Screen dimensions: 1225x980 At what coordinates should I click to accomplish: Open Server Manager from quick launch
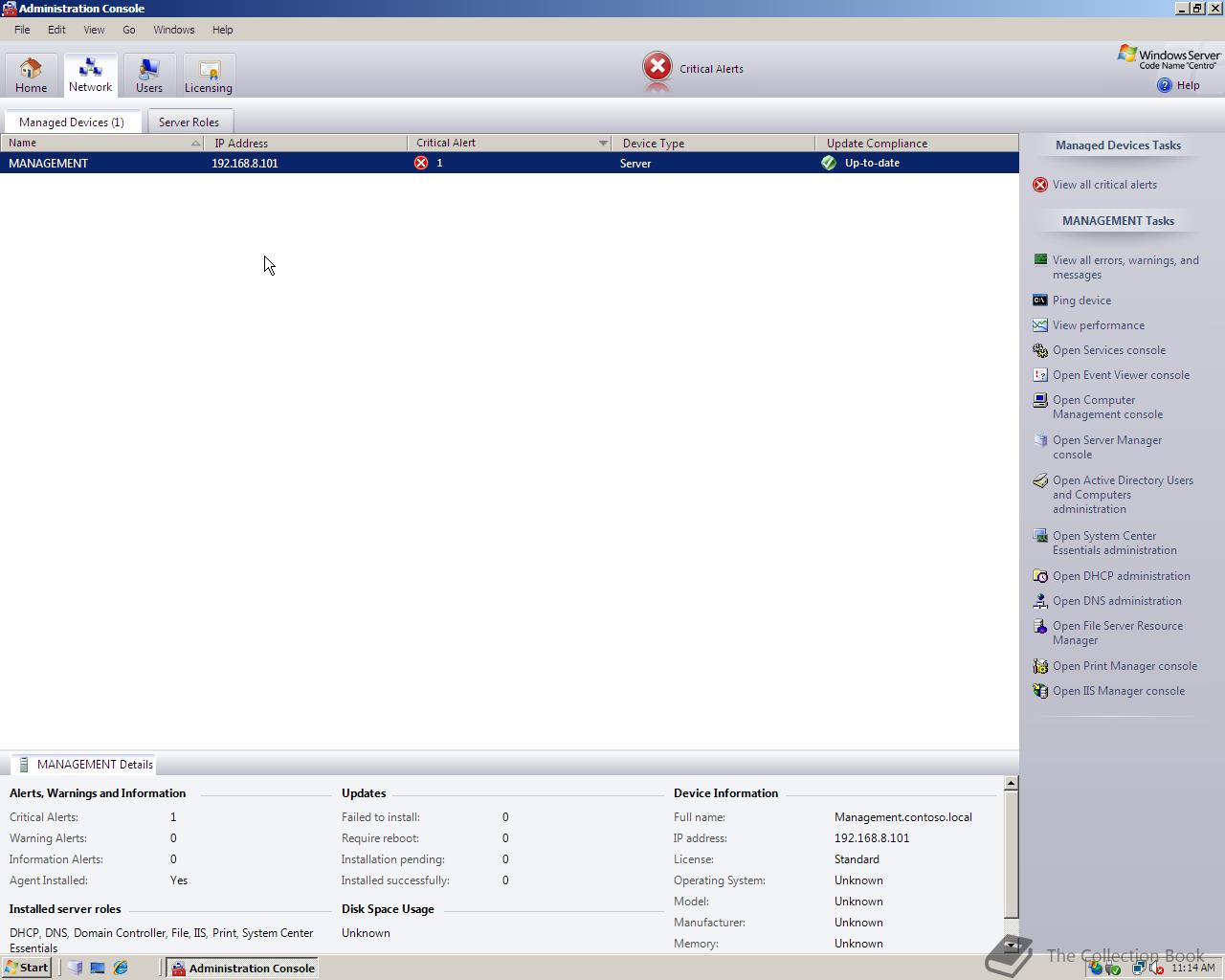[x=76, y=968]
